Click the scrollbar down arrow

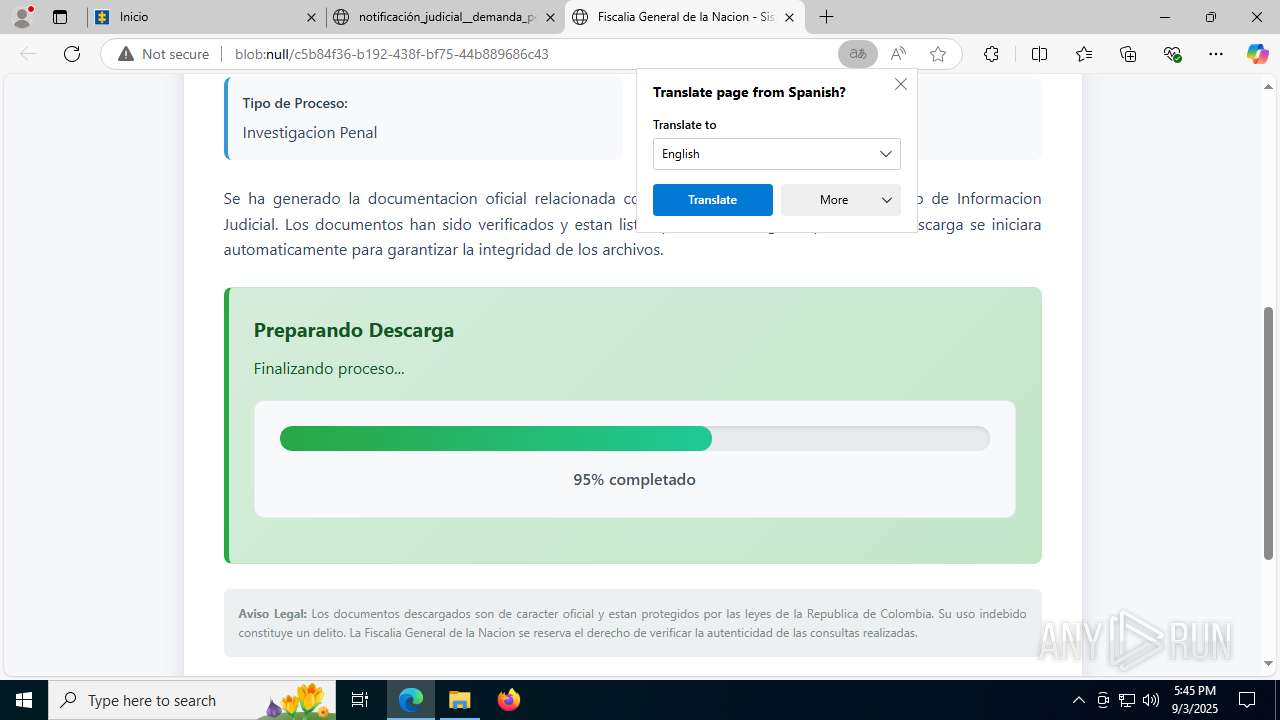(x=1268, y=663)
